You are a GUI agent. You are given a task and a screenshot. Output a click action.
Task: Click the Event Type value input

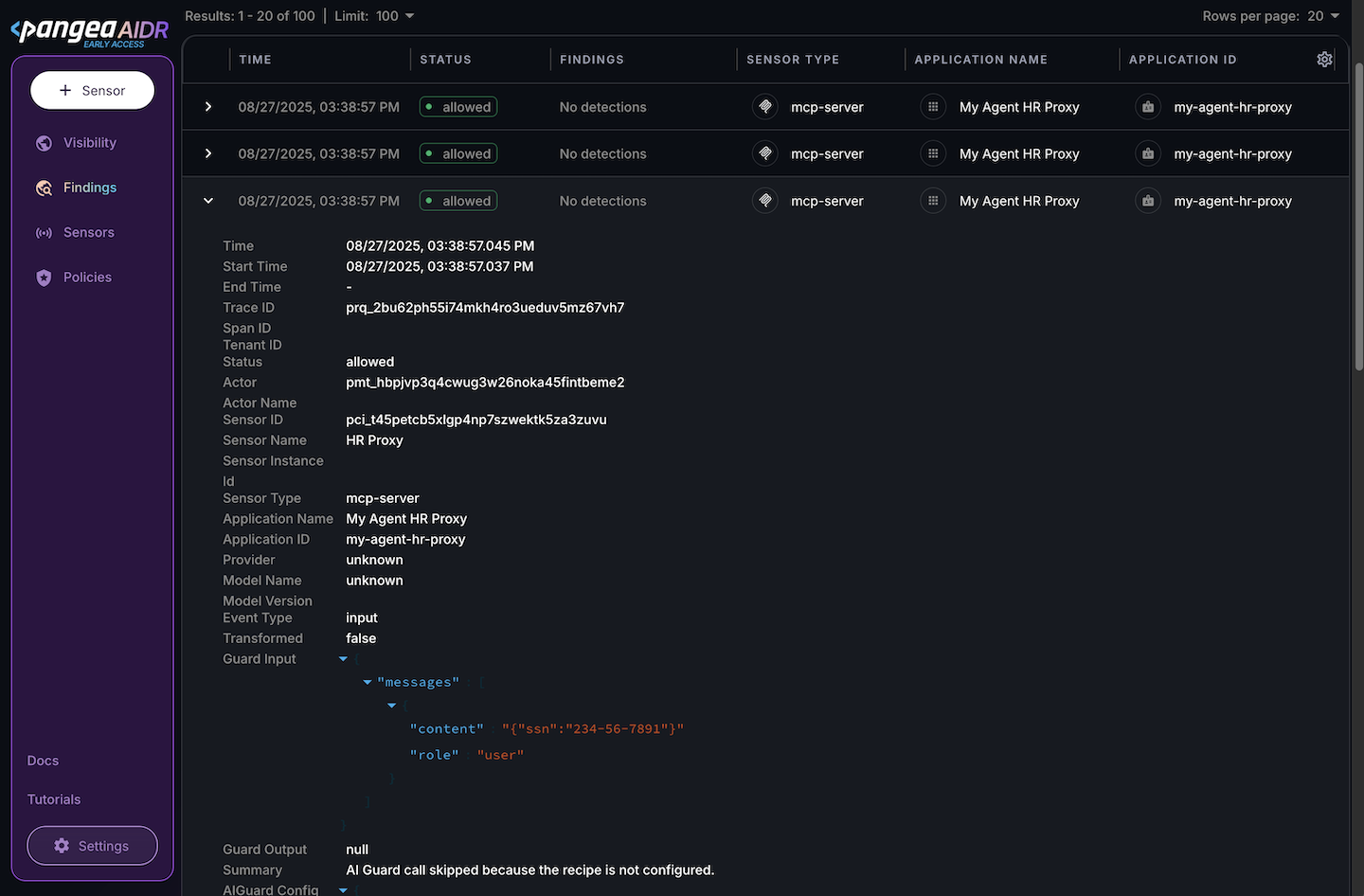point(362,618)
